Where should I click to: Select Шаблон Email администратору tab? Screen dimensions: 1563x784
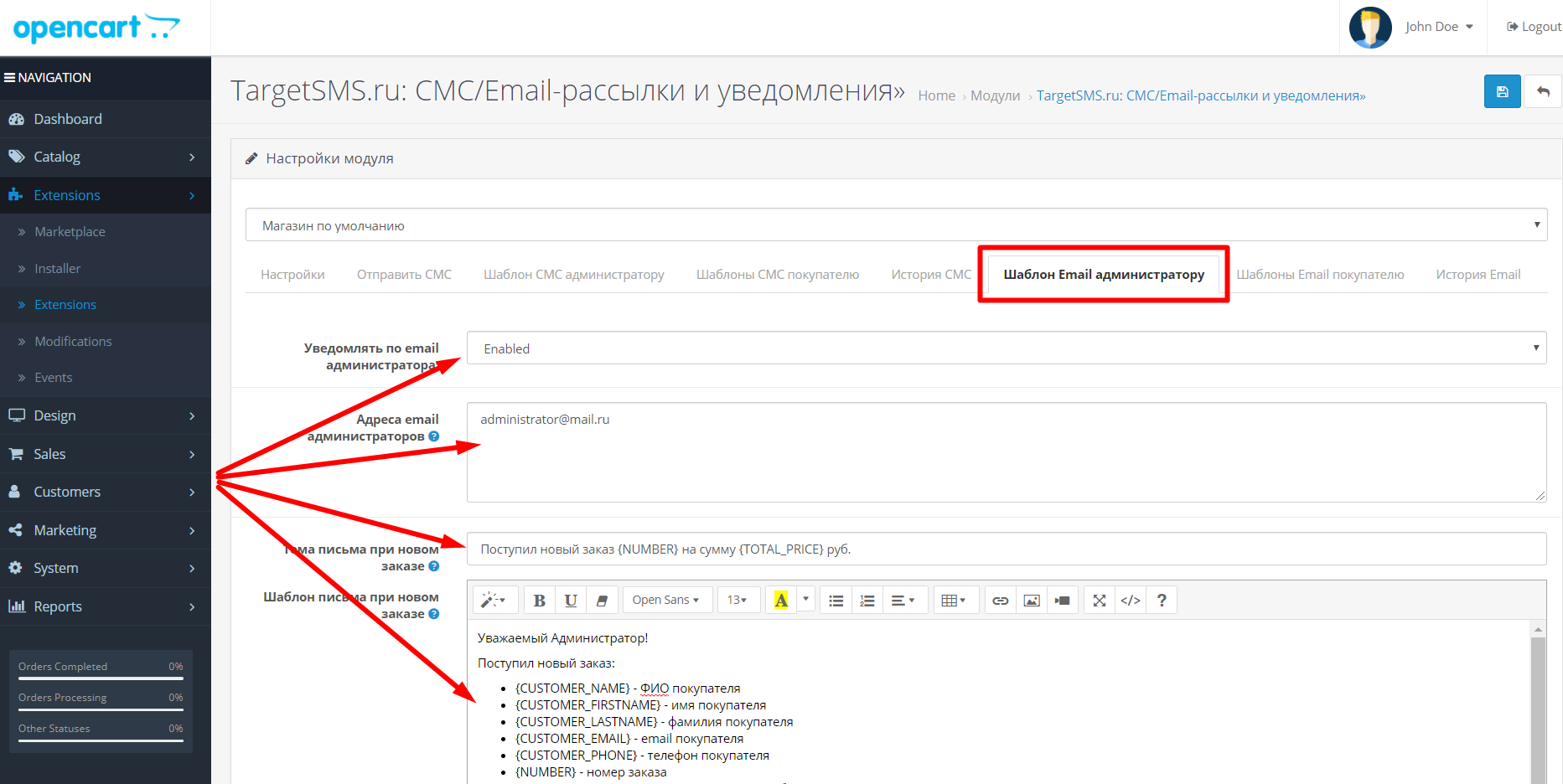tap(1104, 275)
